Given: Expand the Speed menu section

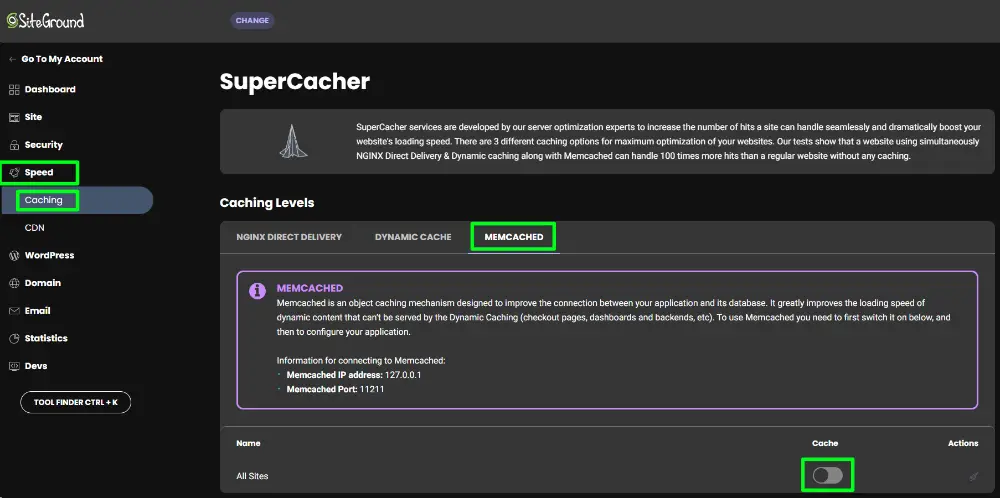Looking at the screenshot, I should coord(39,173).
